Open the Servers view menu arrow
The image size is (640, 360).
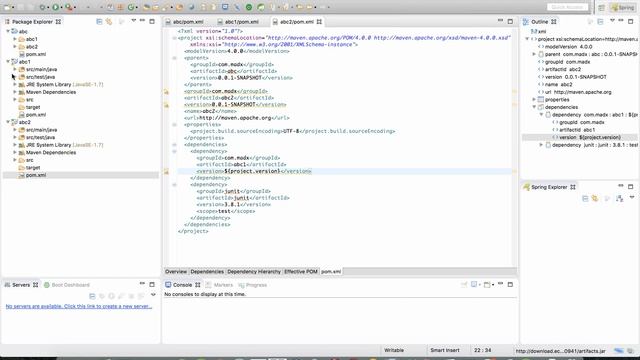[153, 295]
